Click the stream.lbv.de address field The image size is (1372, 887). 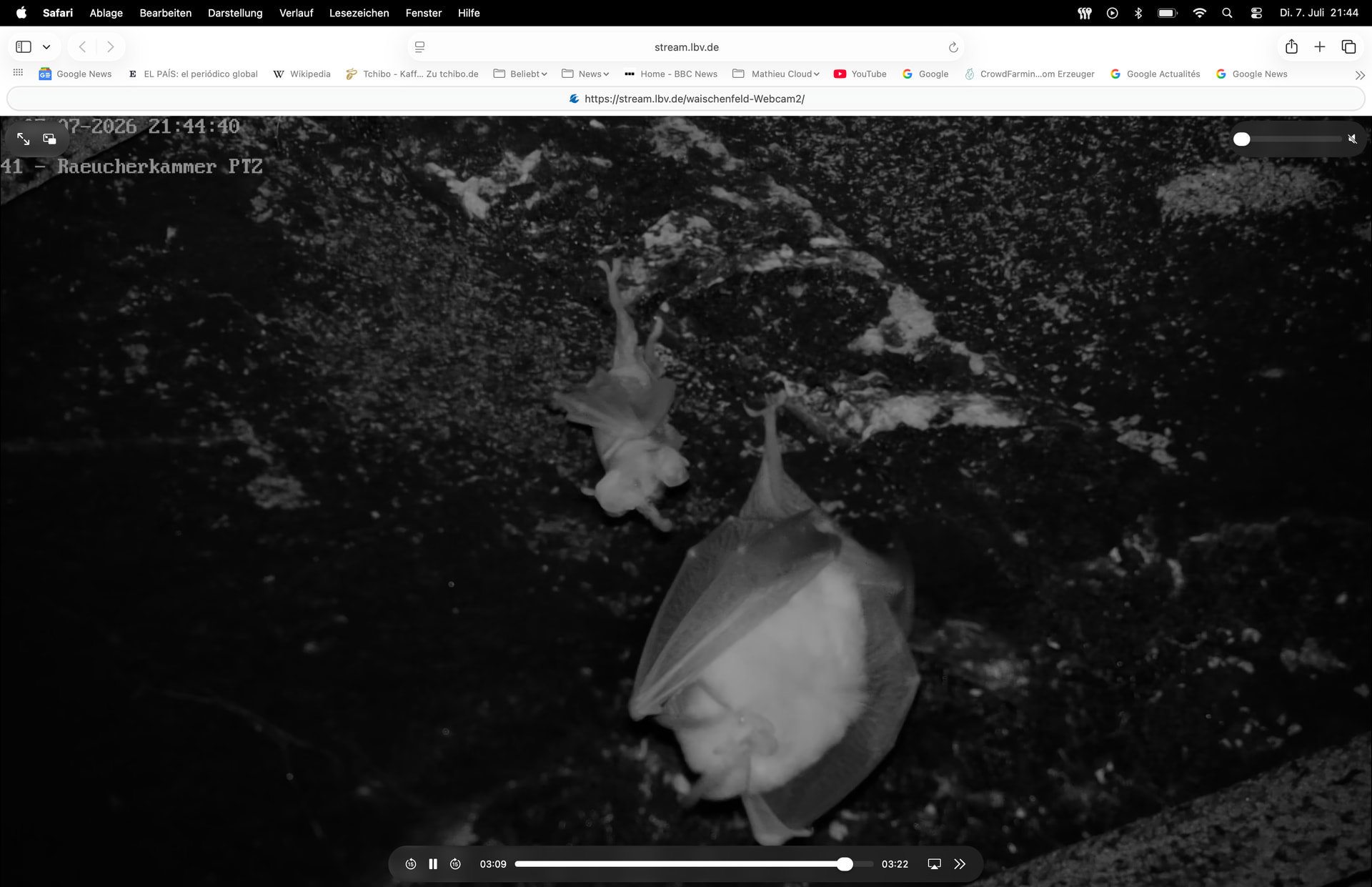[x=686, y=47]
